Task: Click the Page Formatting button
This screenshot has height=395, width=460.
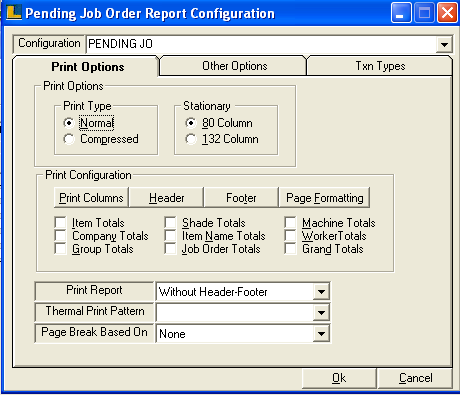Action: point(324,198)
